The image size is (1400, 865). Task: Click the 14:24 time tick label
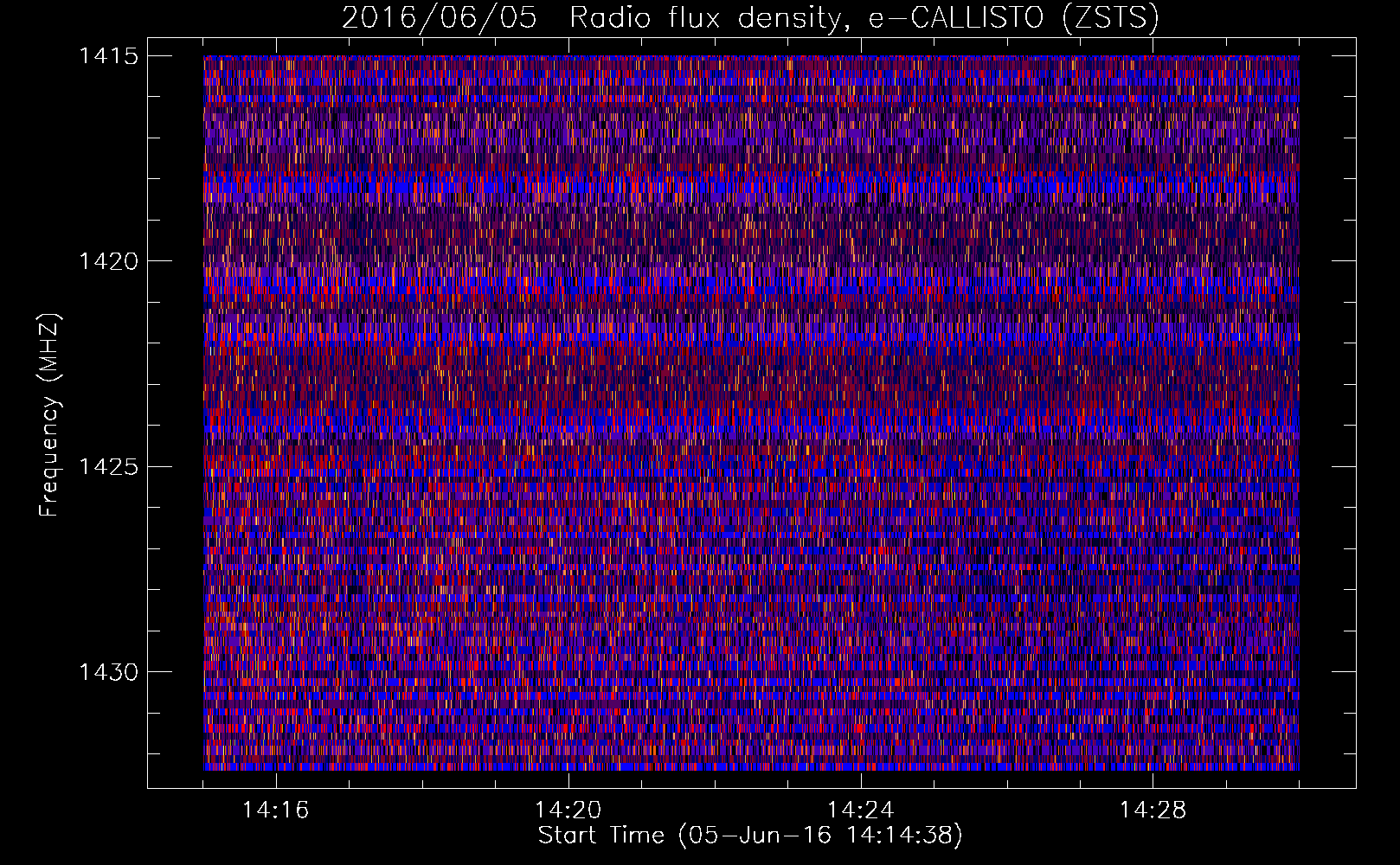[x=861, y=811]
